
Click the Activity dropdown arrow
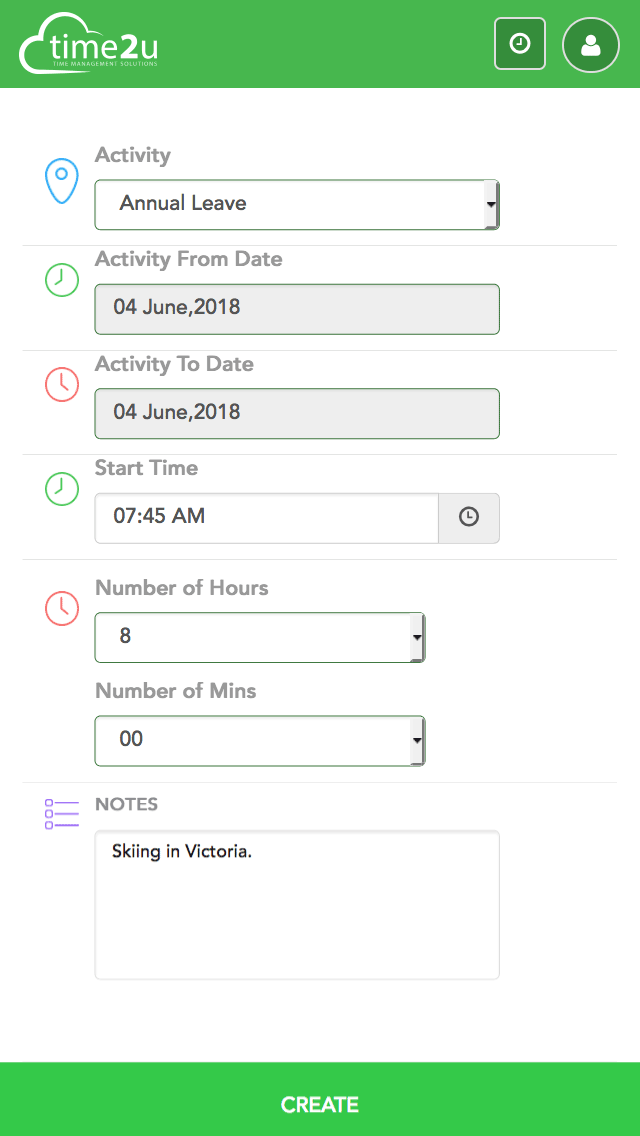coord(492,204)
